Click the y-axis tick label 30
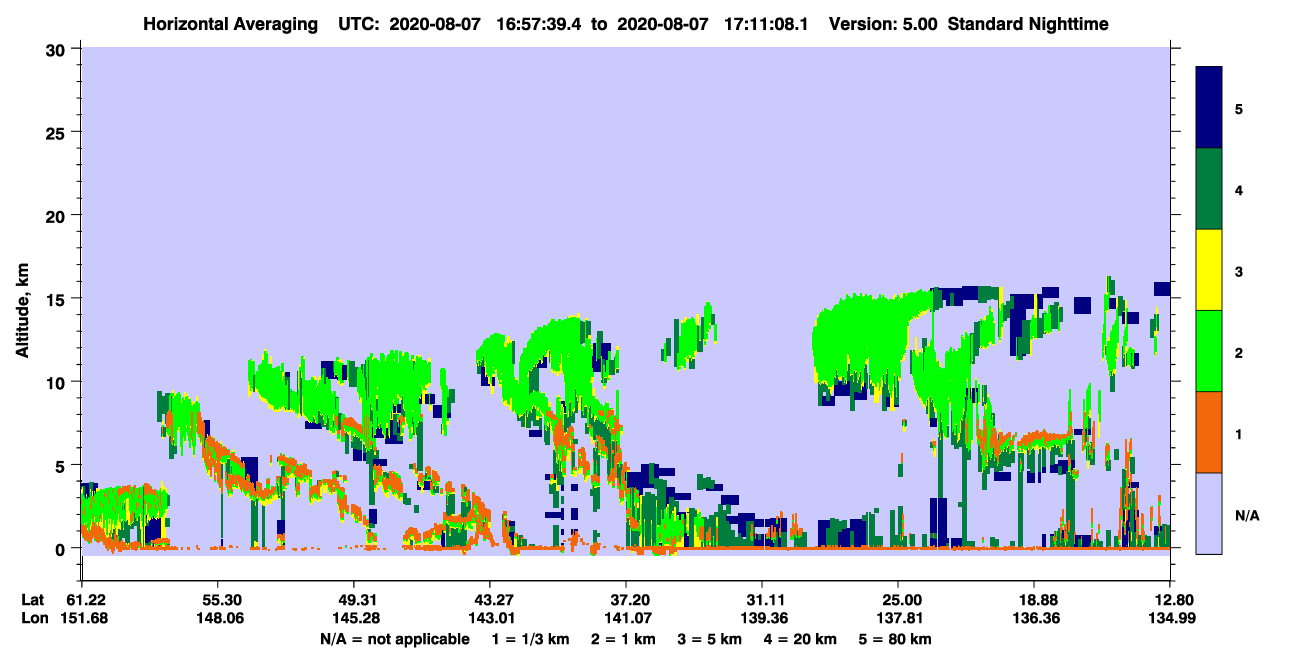1300x667 pixels. 55,49
